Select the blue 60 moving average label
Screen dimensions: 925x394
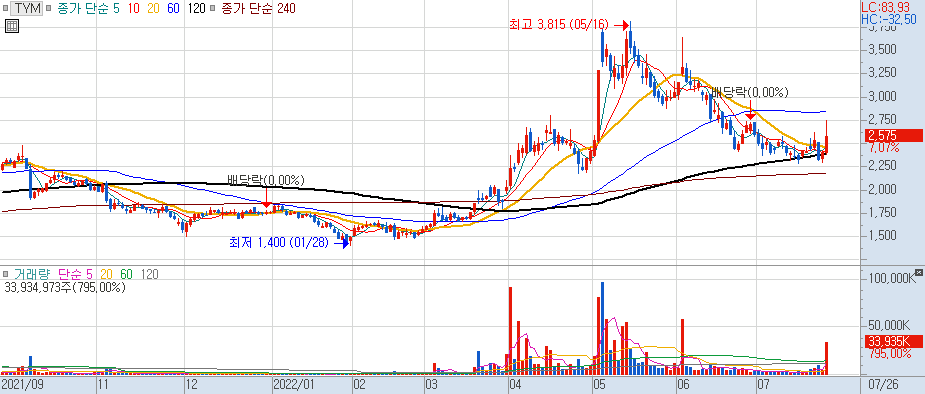(173, 8)
